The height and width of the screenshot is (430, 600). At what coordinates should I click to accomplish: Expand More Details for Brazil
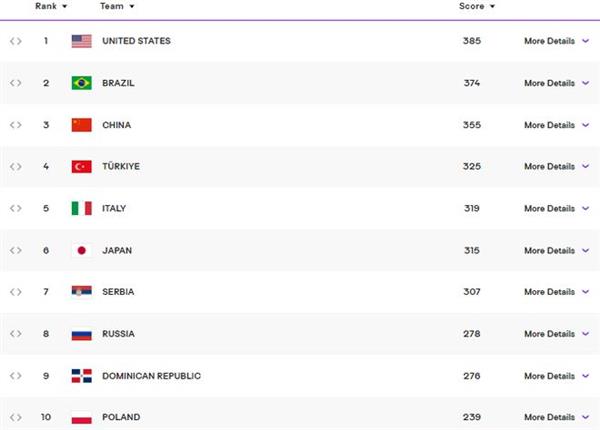tap(556, 83)
